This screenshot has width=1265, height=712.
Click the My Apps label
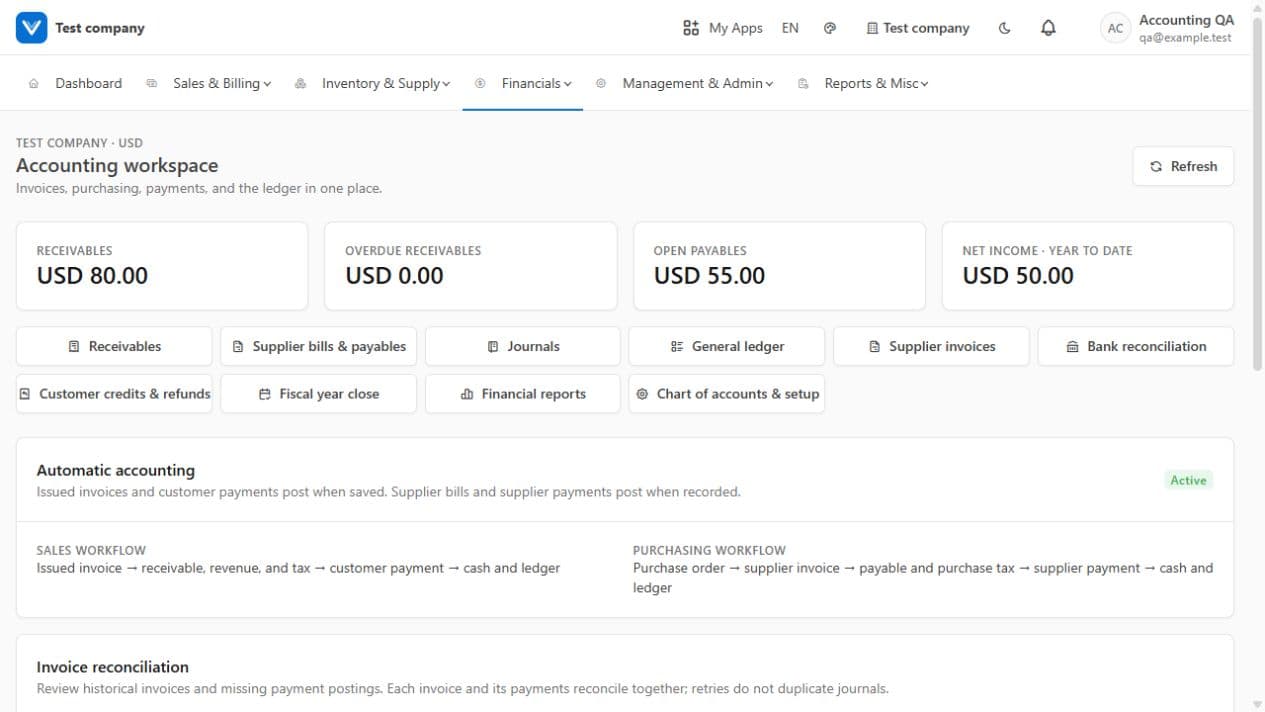[736, 28]
